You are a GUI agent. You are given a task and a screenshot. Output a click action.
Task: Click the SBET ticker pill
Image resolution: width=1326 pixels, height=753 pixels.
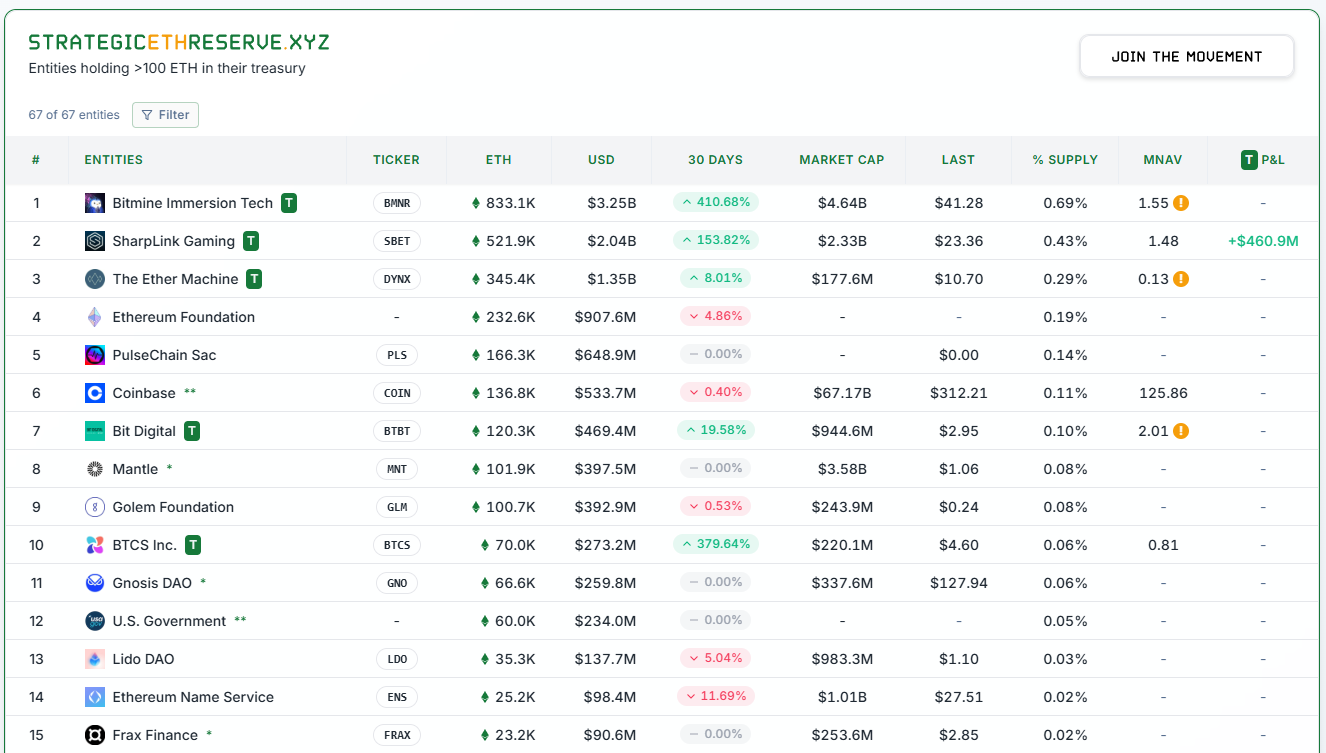tap(397, 241)
